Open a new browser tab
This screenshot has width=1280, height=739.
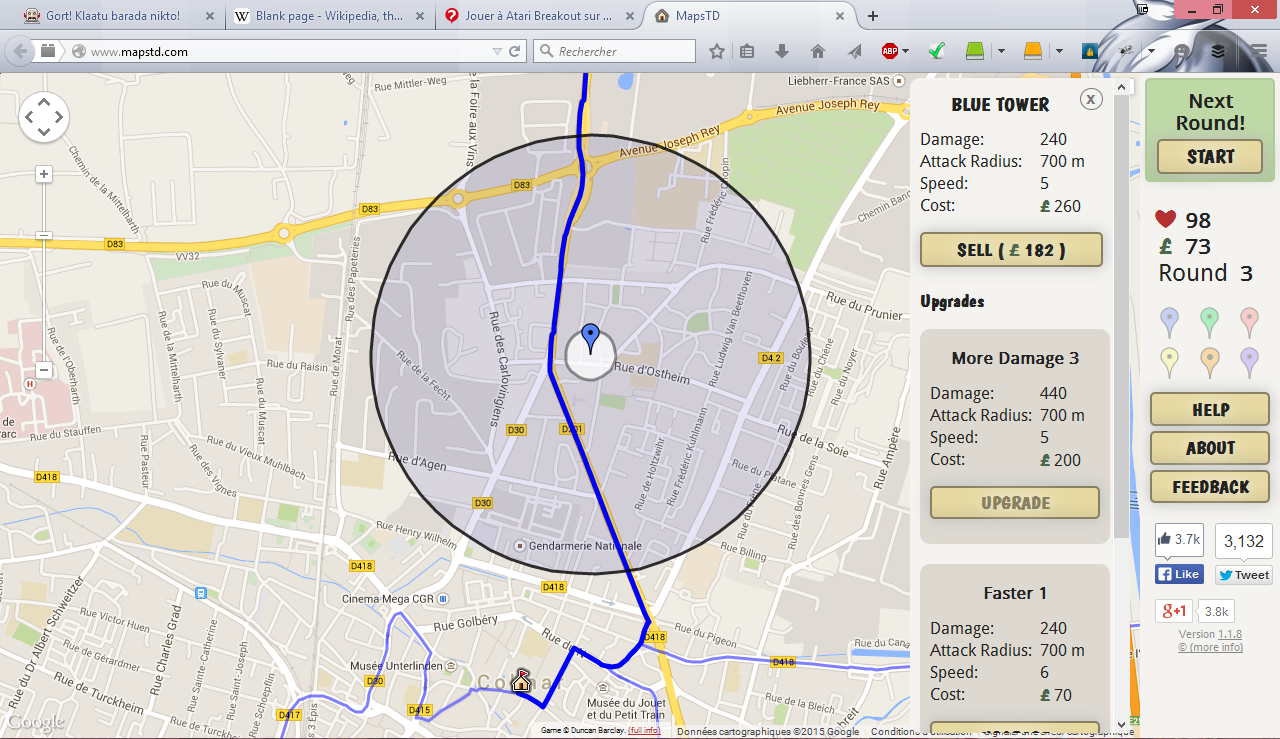pyautogui.click(x=873, y=16)
